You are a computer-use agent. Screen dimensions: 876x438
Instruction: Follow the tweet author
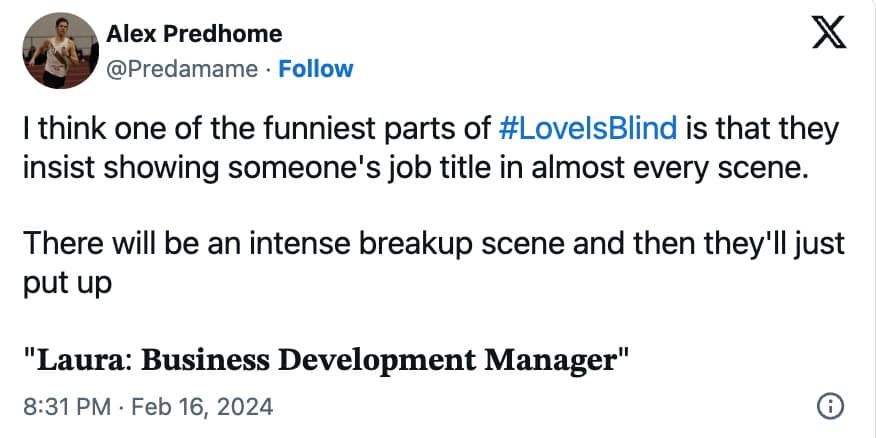[x=316, y=69]
